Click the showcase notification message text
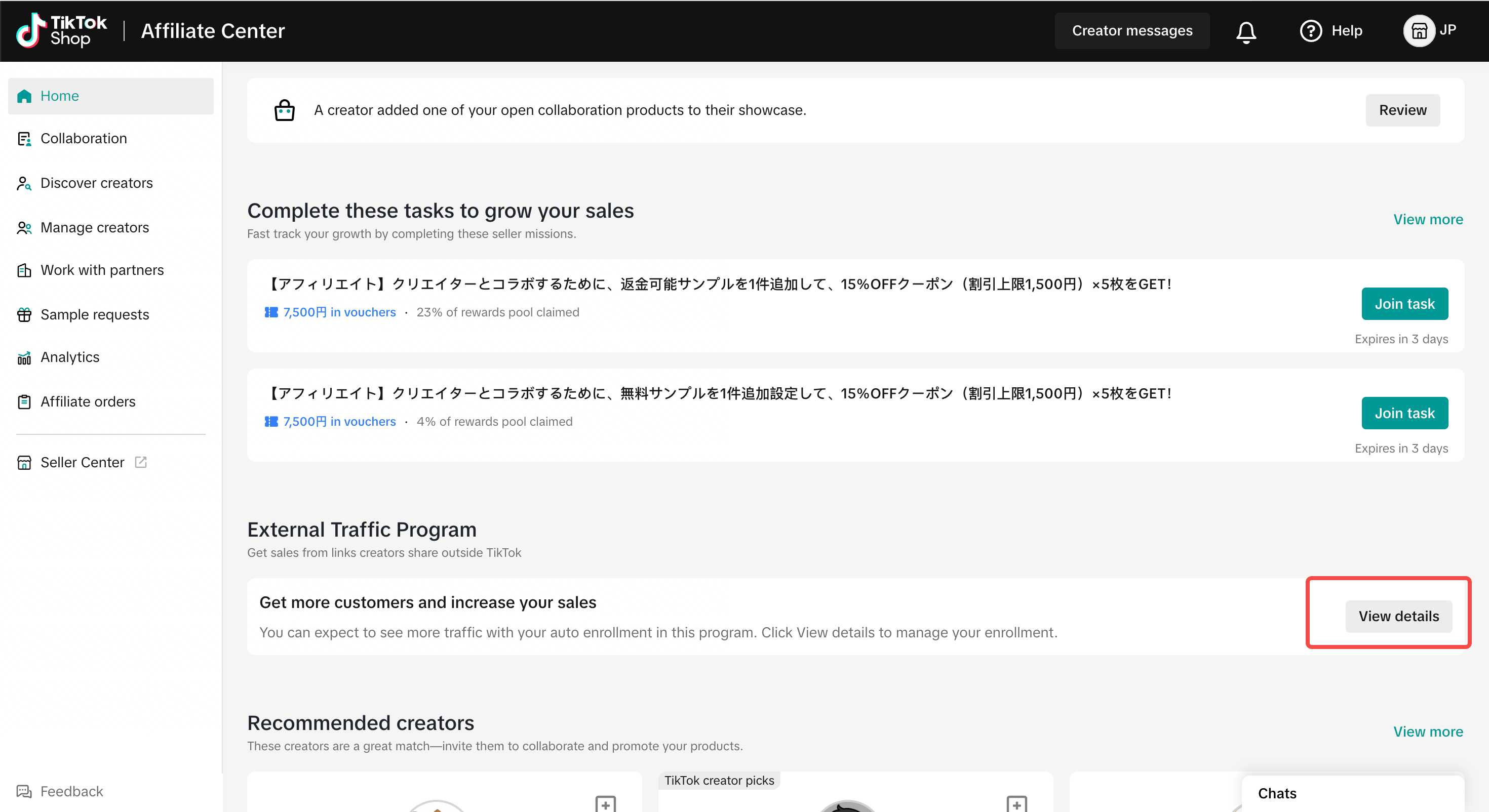 point(560,110)
